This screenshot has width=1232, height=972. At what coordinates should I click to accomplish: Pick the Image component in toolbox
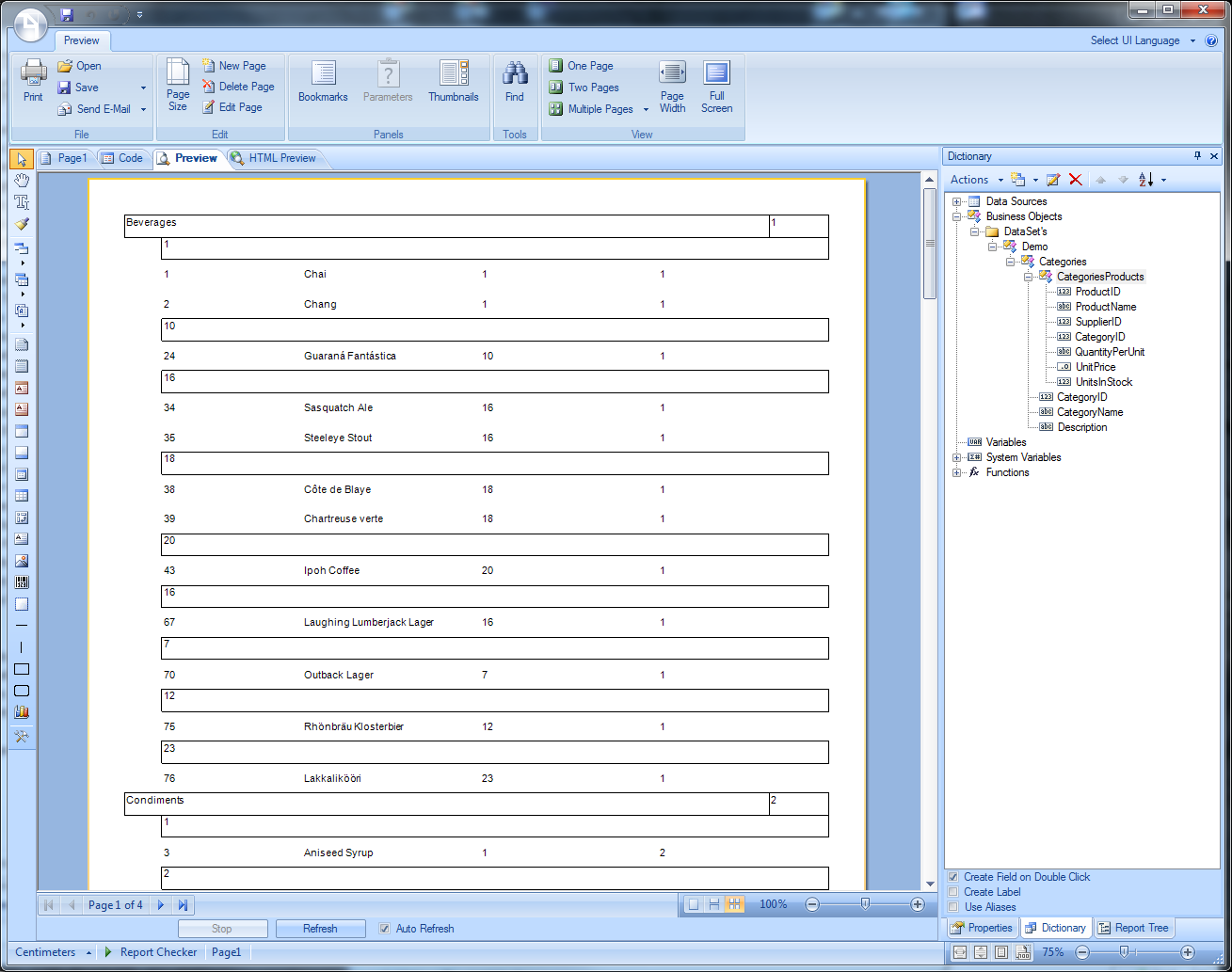[22, 561]
